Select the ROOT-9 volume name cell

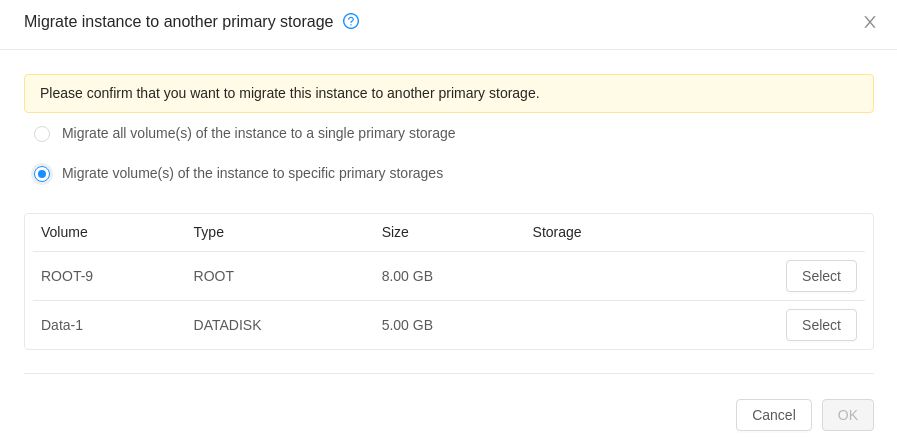(67, 276)
